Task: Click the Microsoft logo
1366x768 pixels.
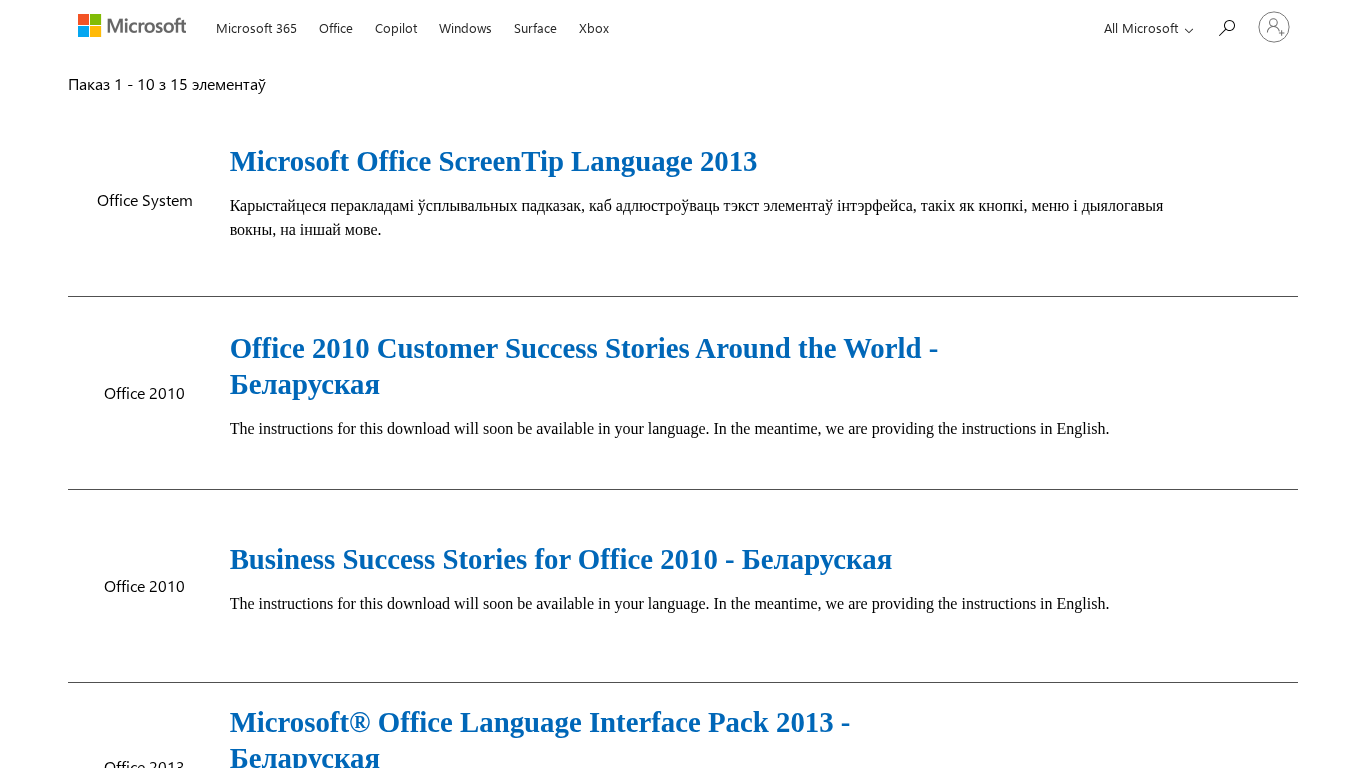Action: pyautogui.click(x=132, y=26)
